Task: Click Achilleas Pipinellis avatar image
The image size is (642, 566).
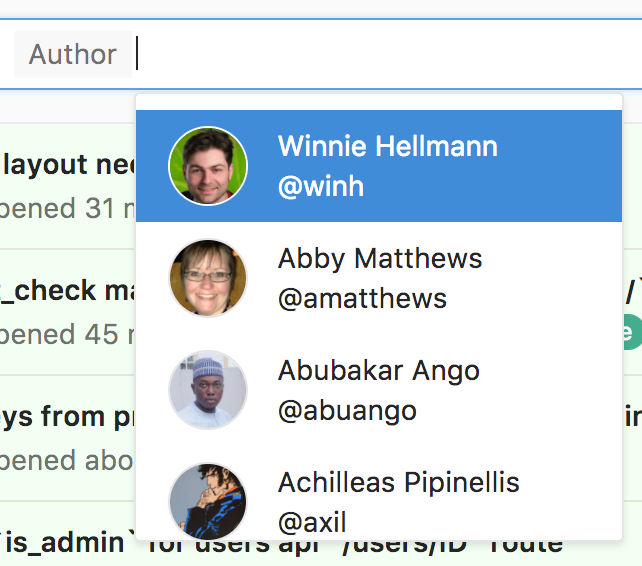Action: click(208, 502)
